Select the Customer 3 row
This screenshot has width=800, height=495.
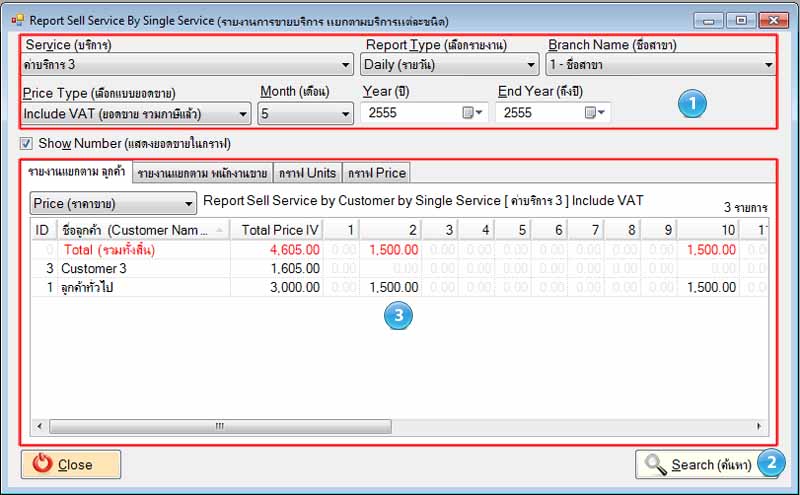(94, 268)
